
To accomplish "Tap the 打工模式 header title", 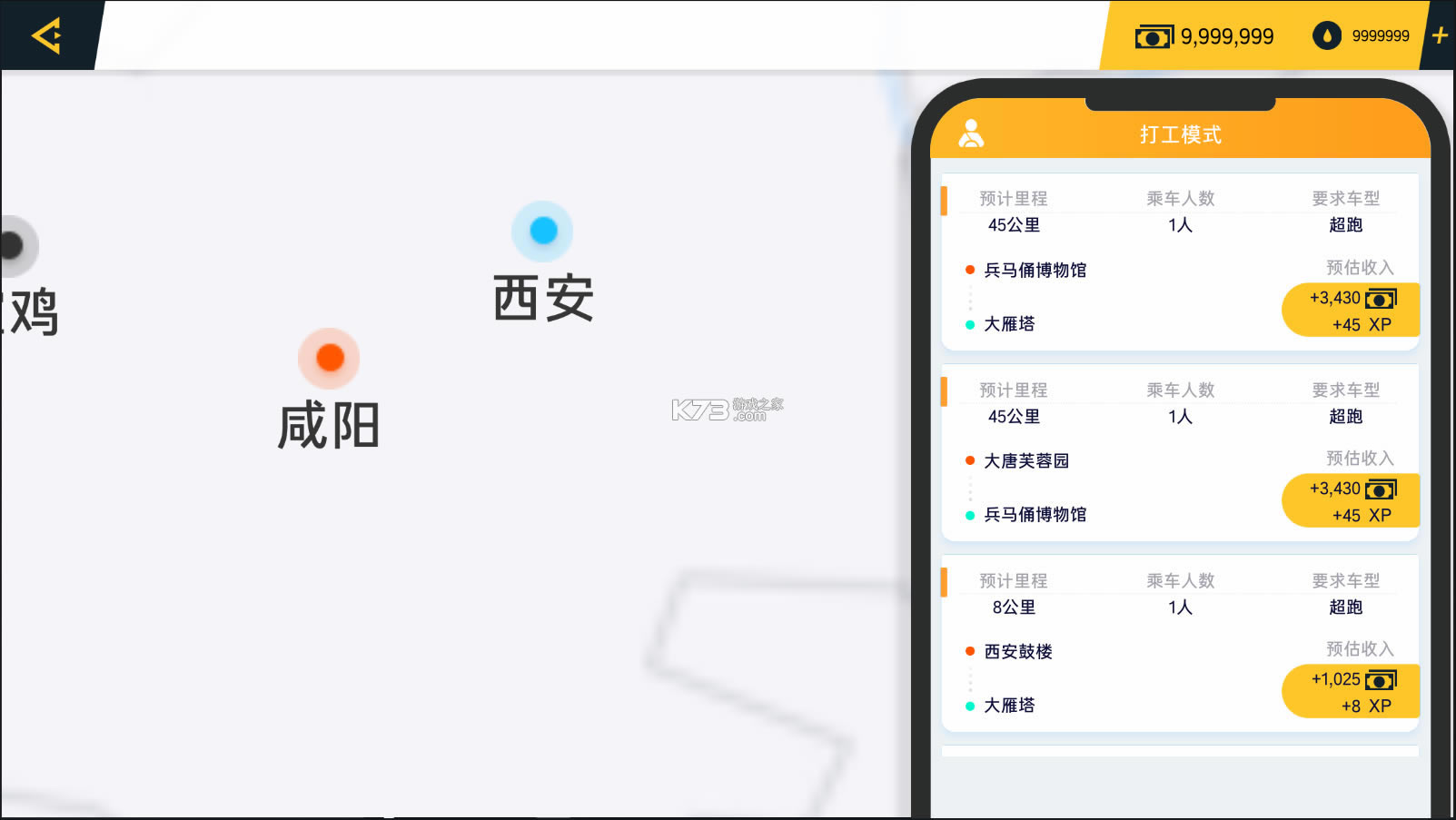I will (1180, 134).
